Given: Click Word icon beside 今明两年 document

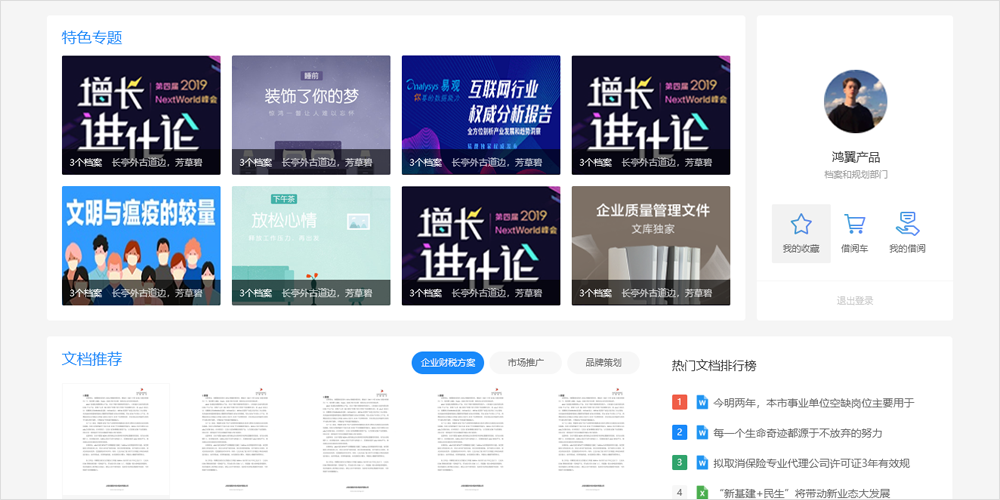Looking at the screenshot, I should (x=702, y=402).
